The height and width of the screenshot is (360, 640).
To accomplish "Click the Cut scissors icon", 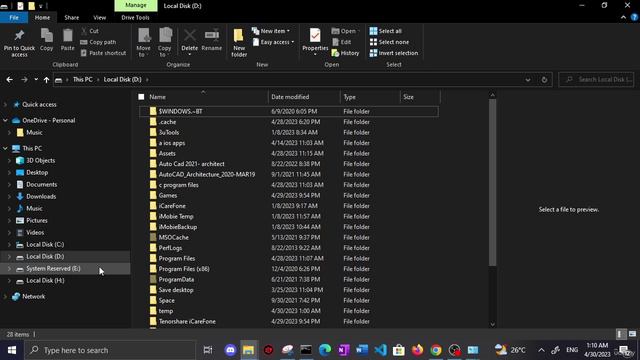I will [x=84, y=31].
